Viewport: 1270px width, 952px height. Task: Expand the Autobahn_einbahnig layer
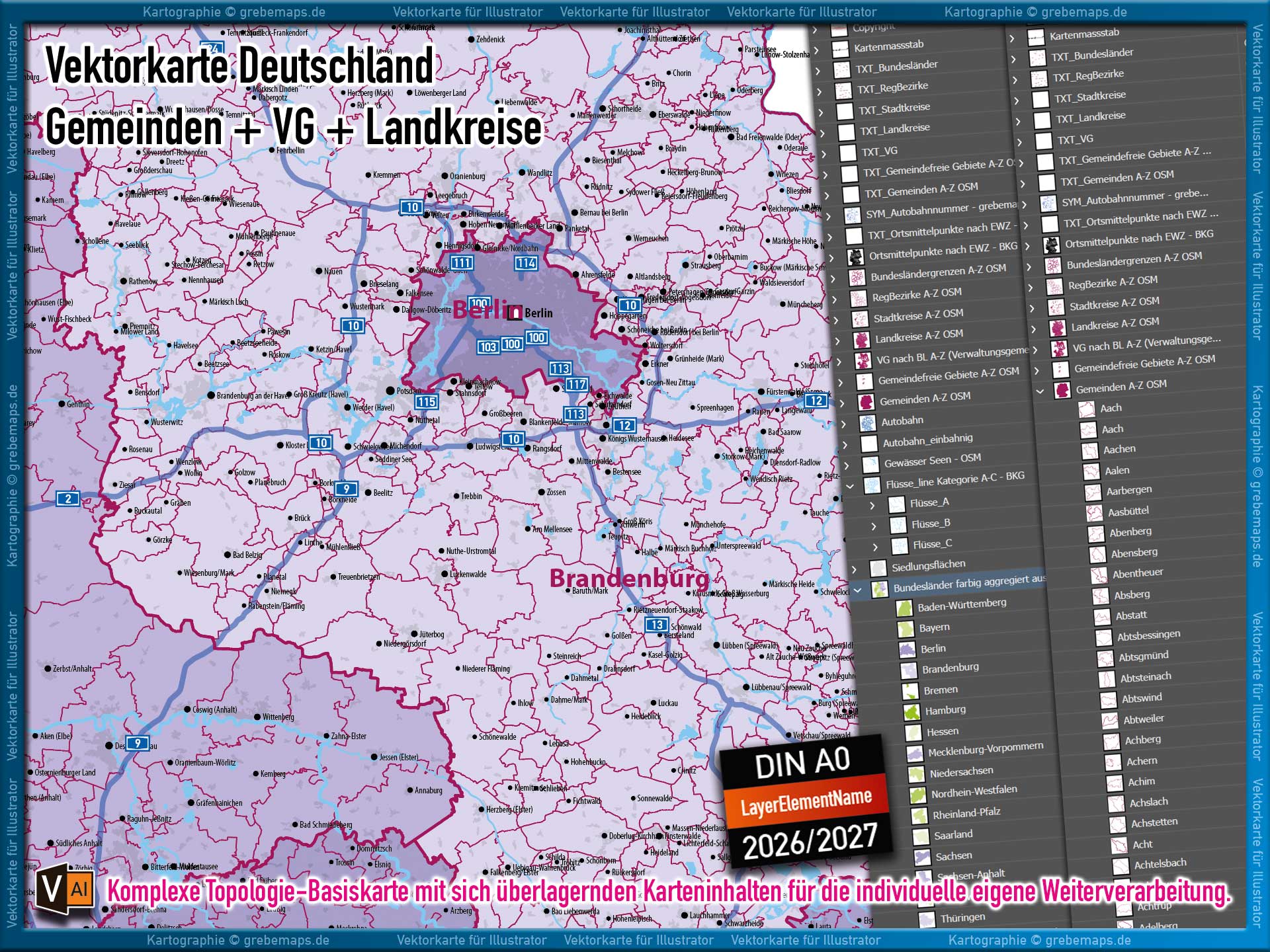[845, 446]
